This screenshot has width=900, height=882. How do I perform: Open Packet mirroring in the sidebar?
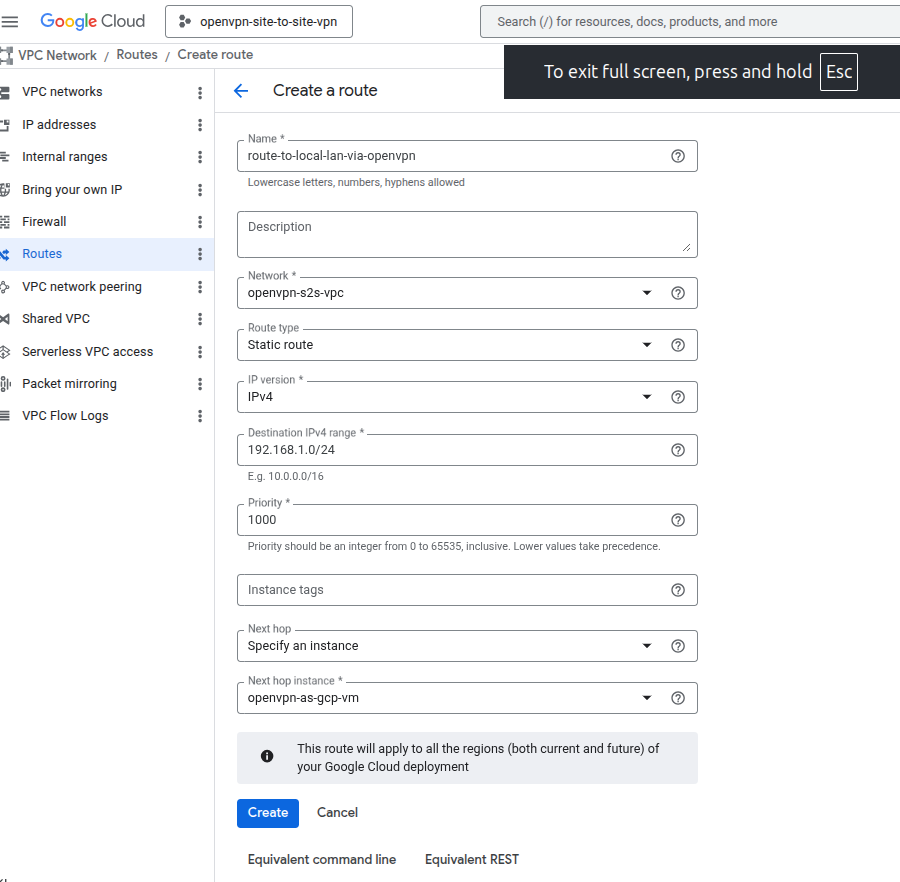[69, 383]
